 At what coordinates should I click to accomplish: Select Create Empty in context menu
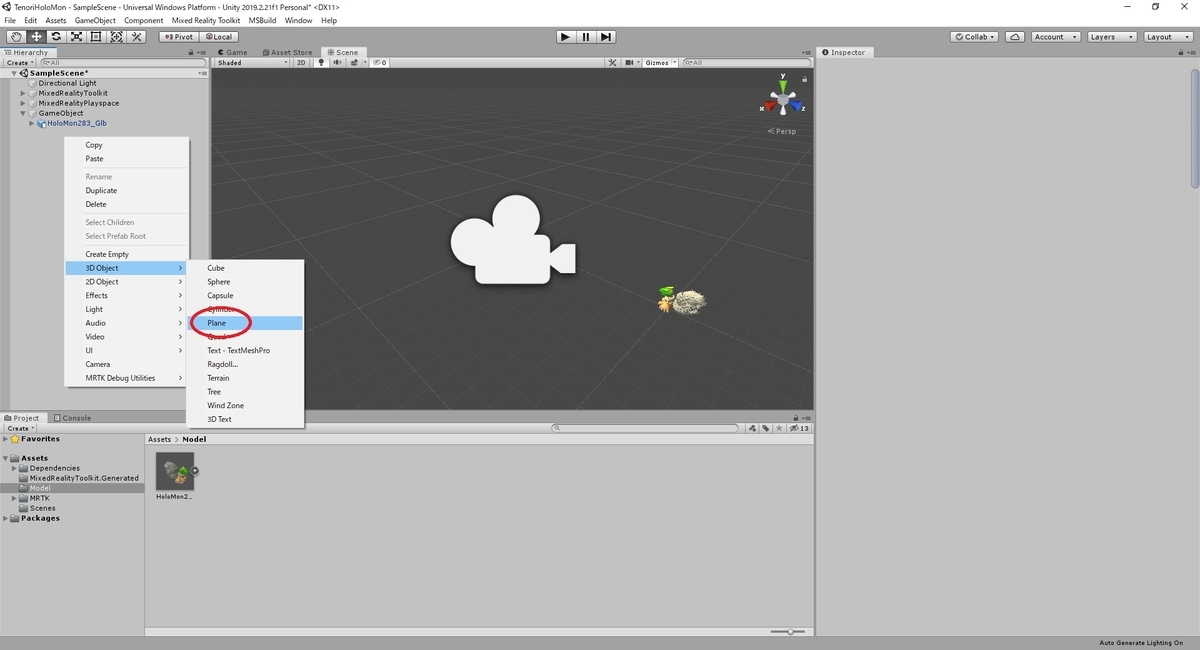coord(126,254)
